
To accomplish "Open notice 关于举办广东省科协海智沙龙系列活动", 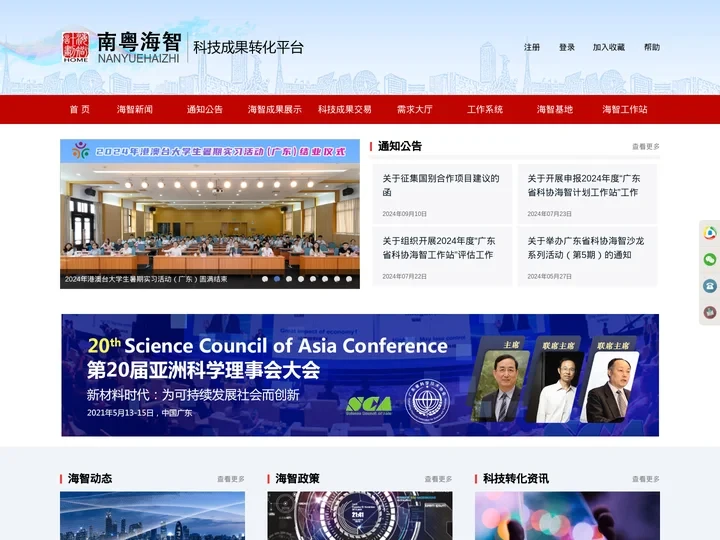I will [585, 248].
